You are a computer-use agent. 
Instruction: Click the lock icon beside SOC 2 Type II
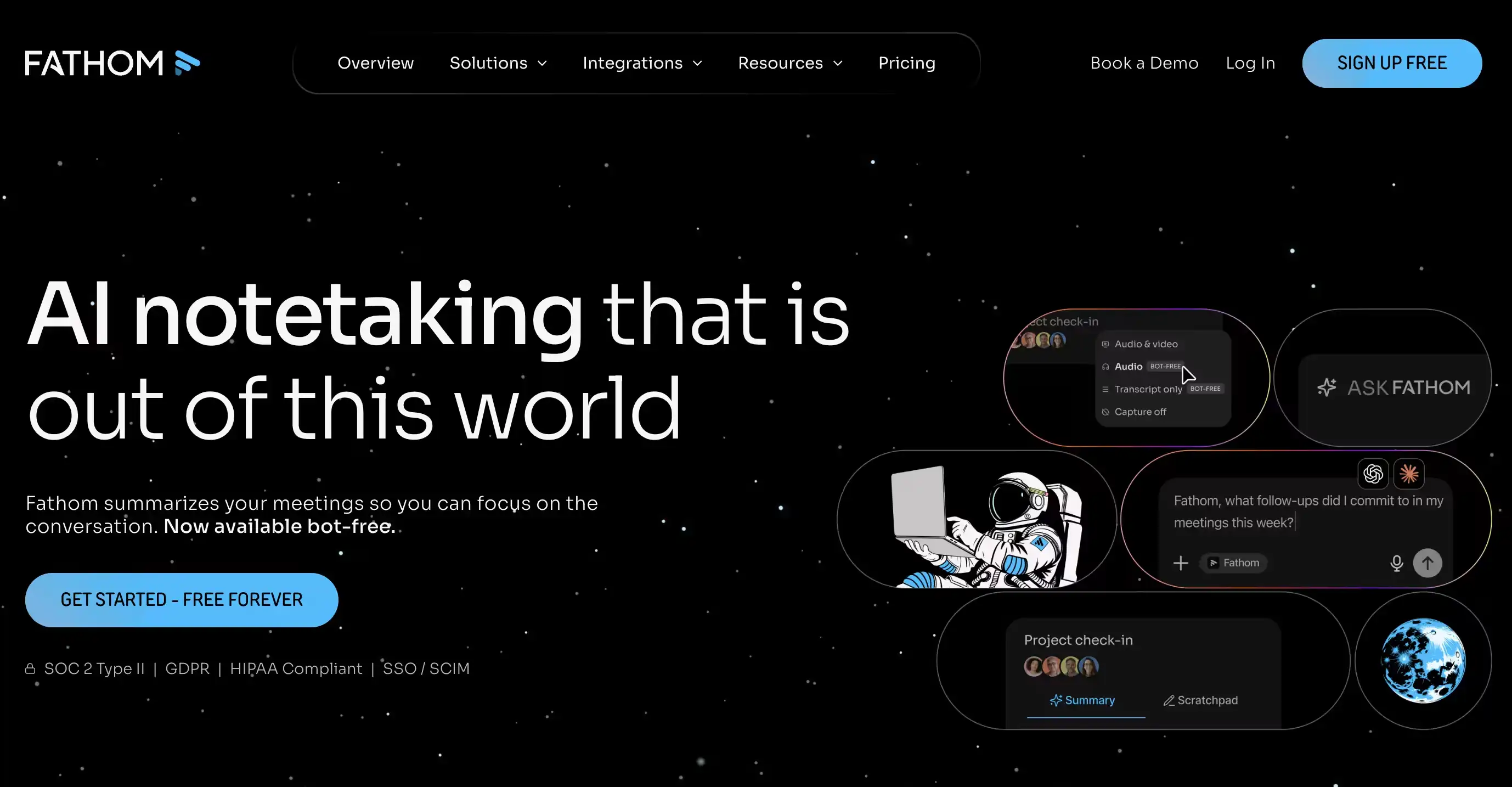tap(30, 668)
